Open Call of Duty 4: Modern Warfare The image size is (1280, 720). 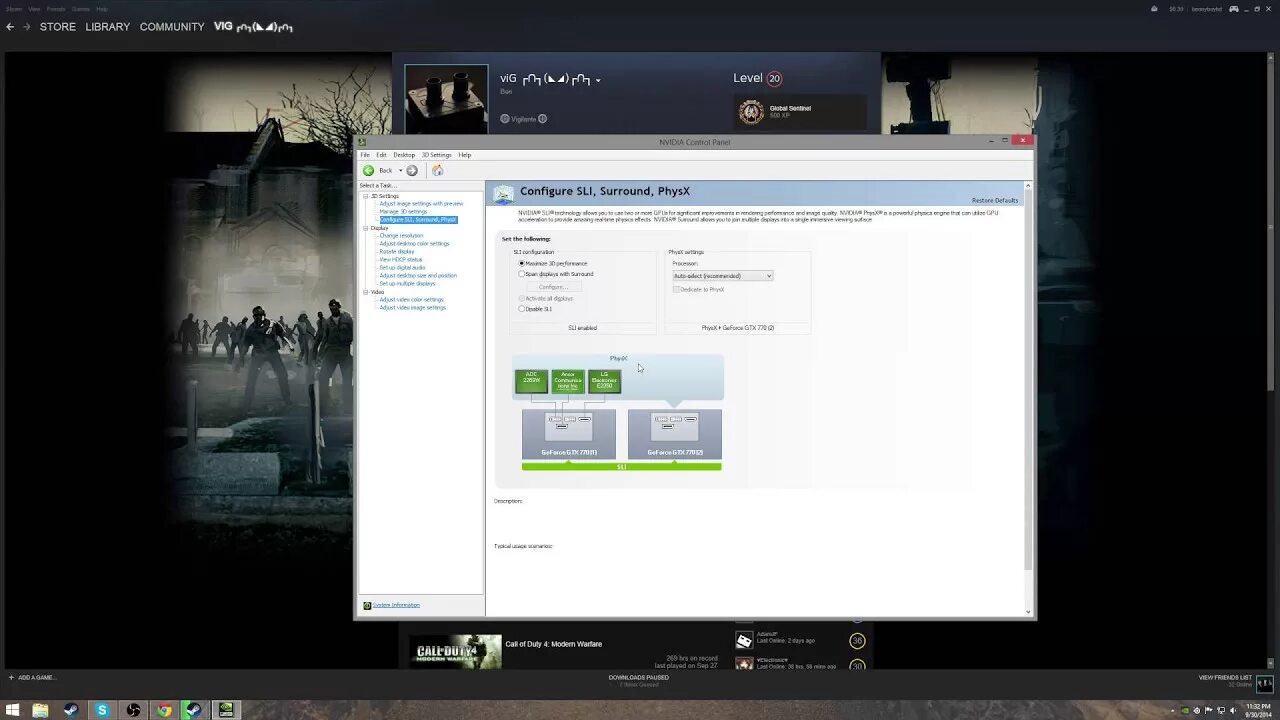[x=554, y=644]
